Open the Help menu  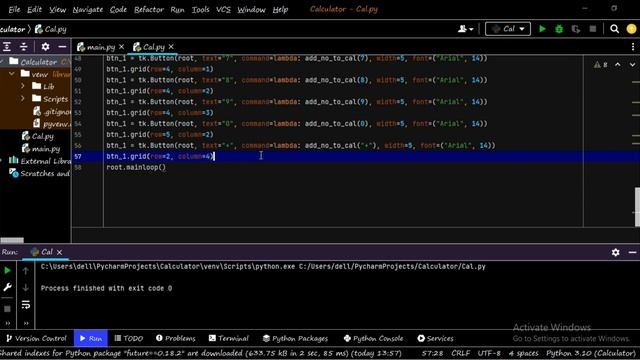[280, 9]
